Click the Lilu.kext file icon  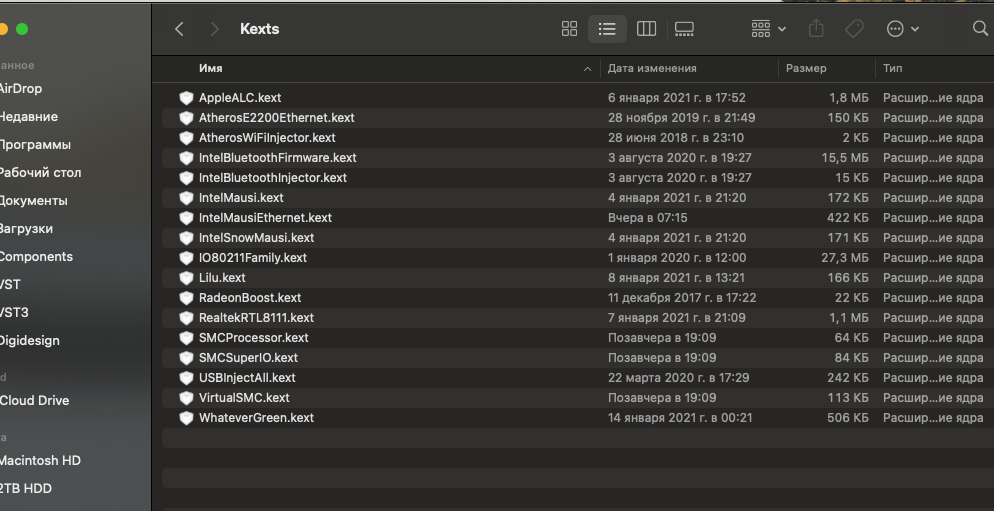pyautogui.click(x=186, y=278)
